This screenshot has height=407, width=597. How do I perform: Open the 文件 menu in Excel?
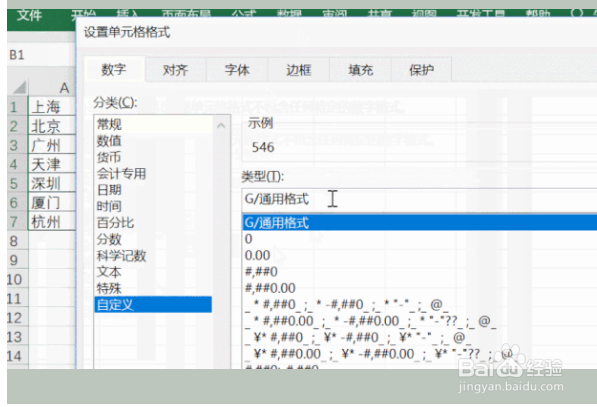click(29, 16)
